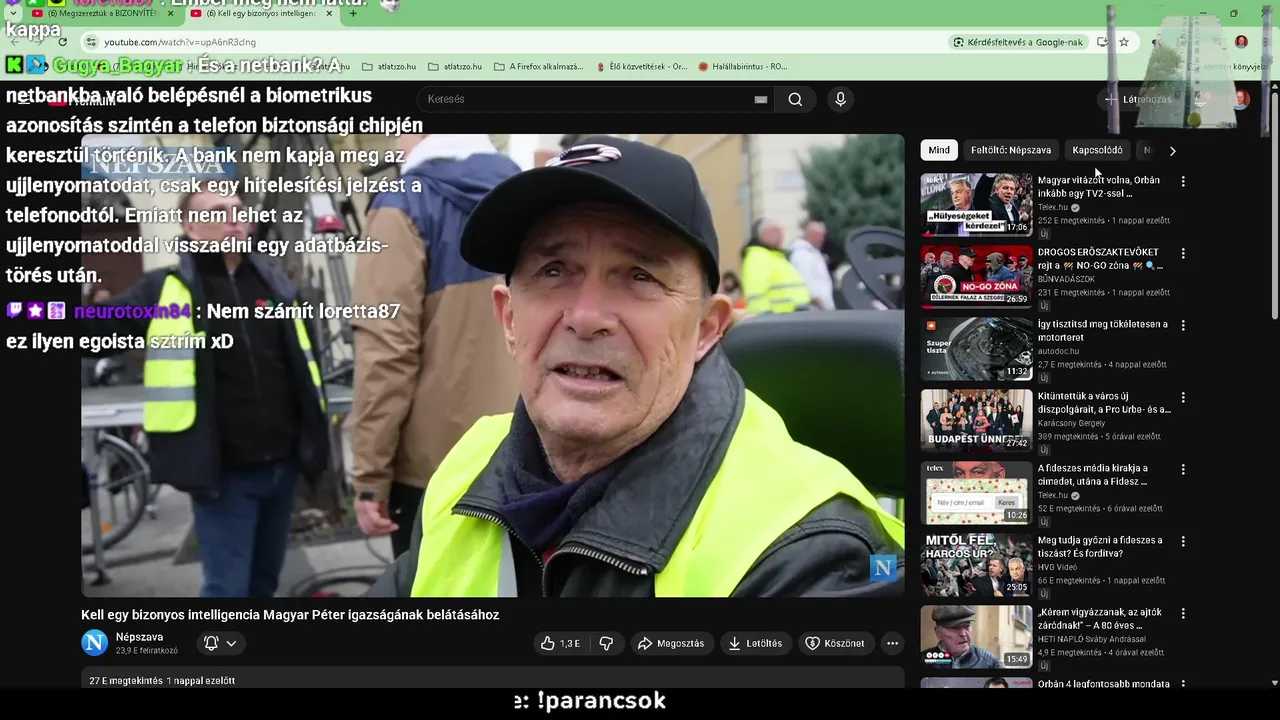Click the site info icon in address bar
This screenshot has height=720, width=1280.
pyautogui.click(x=92, y=42)
